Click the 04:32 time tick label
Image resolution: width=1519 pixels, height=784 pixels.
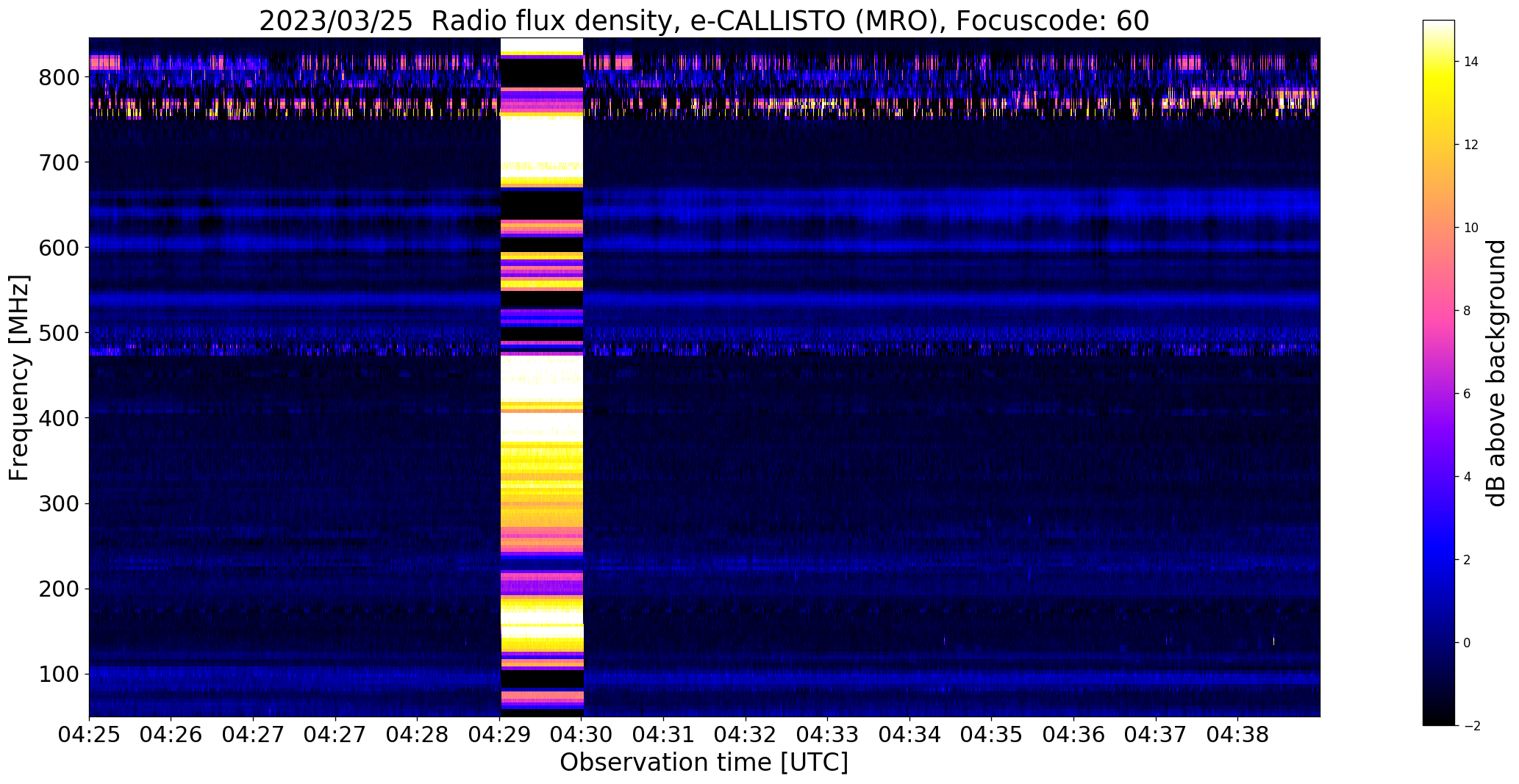(746, 735)
